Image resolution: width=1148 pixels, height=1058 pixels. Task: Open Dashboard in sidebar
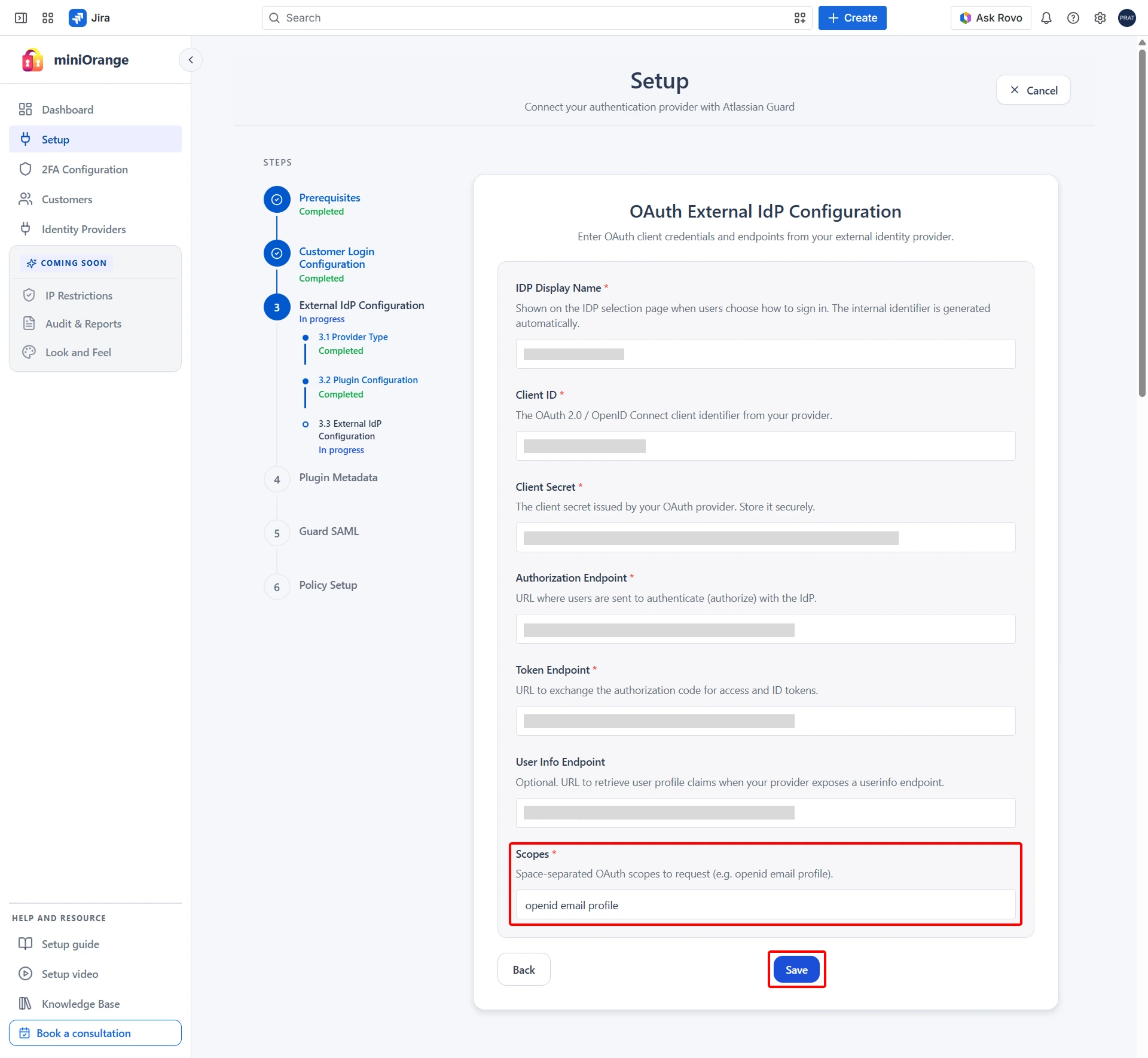95,109
